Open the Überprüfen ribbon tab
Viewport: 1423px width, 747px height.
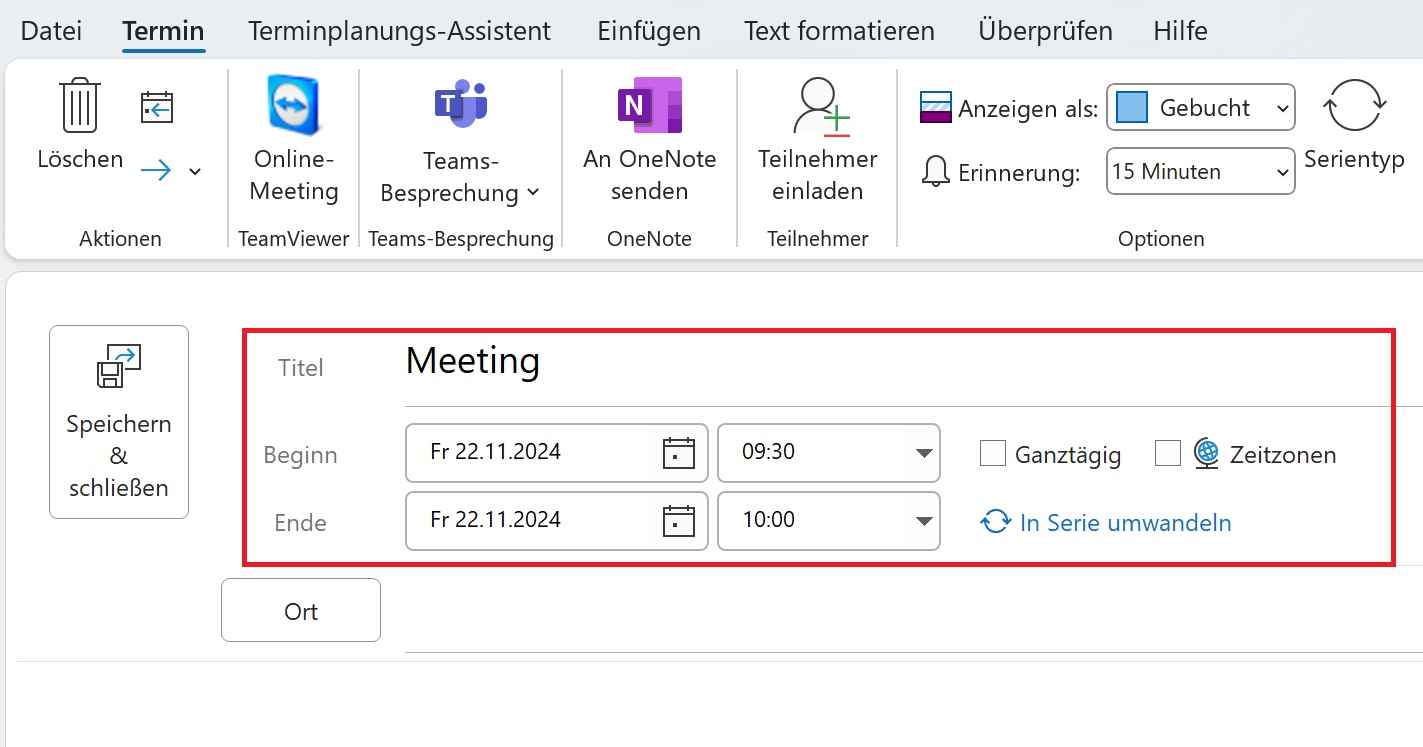[x=1044, y=30]
